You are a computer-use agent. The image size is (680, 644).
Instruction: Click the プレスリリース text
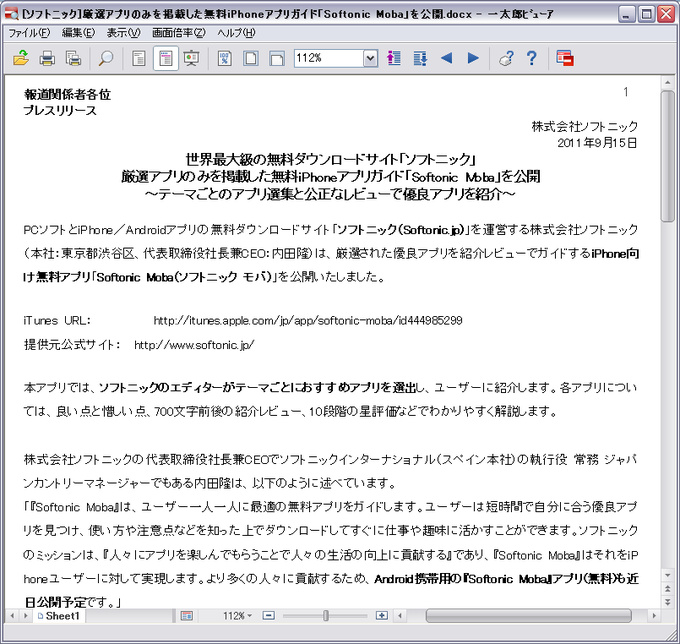tap(60, 111)
